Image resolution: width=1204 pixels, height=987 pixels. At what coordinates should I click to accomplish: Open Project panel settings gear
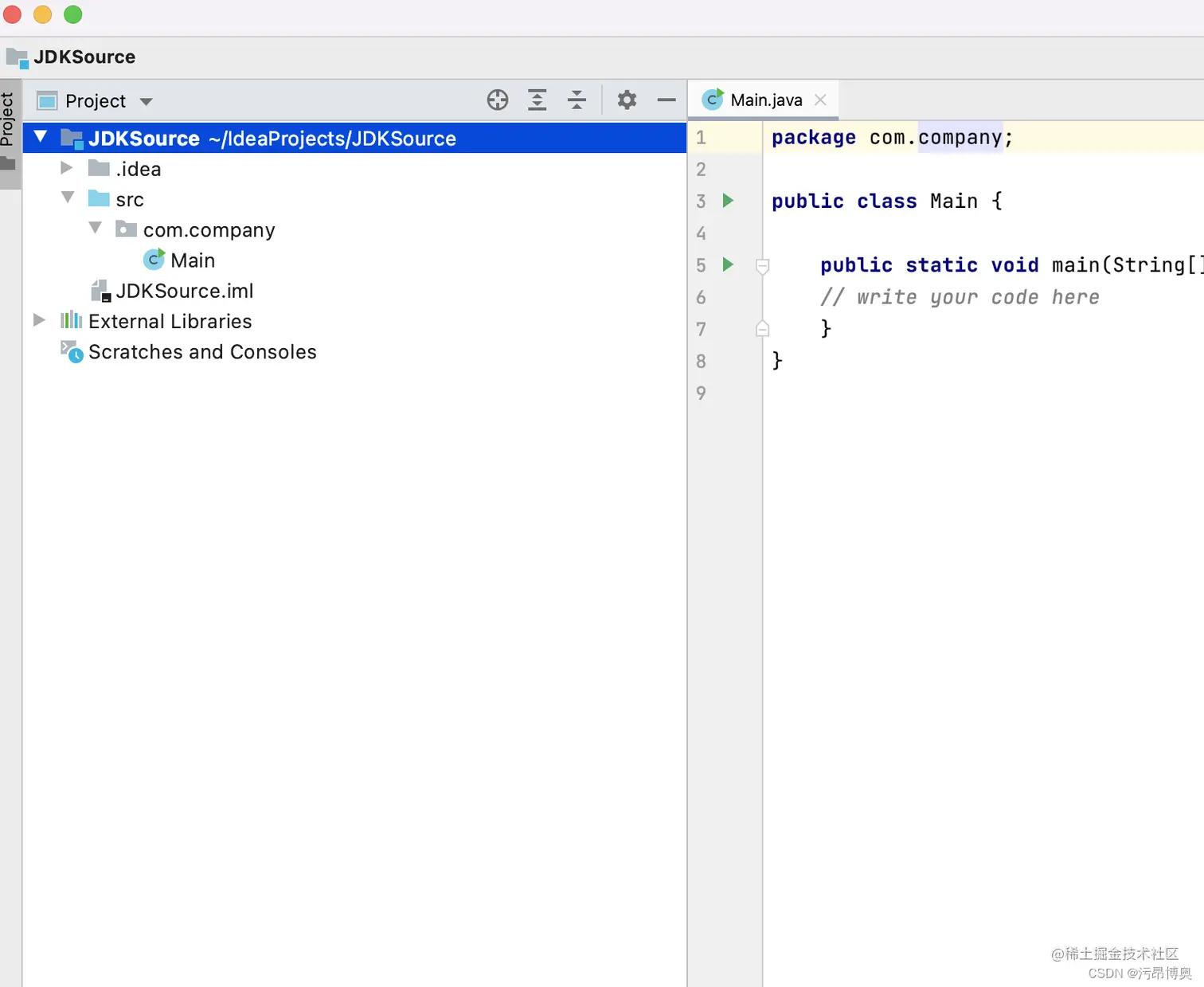[x=627, y=100]
